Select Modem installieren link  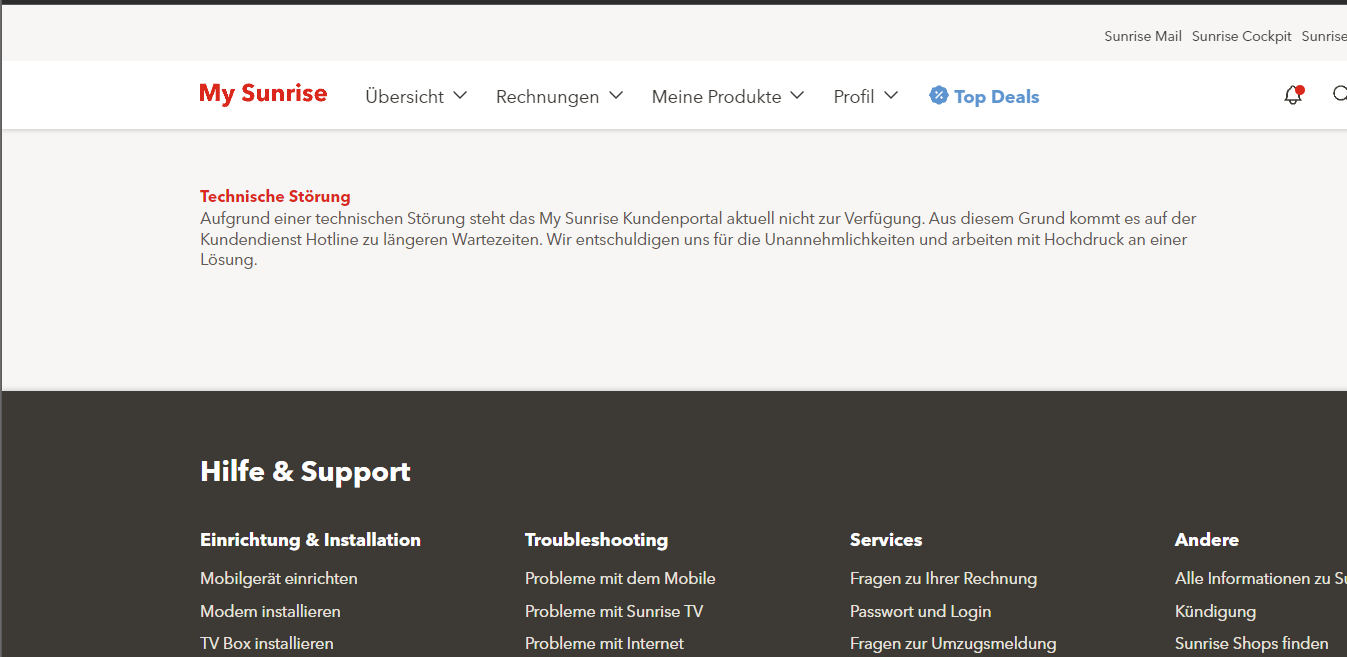tap(270, 611)
